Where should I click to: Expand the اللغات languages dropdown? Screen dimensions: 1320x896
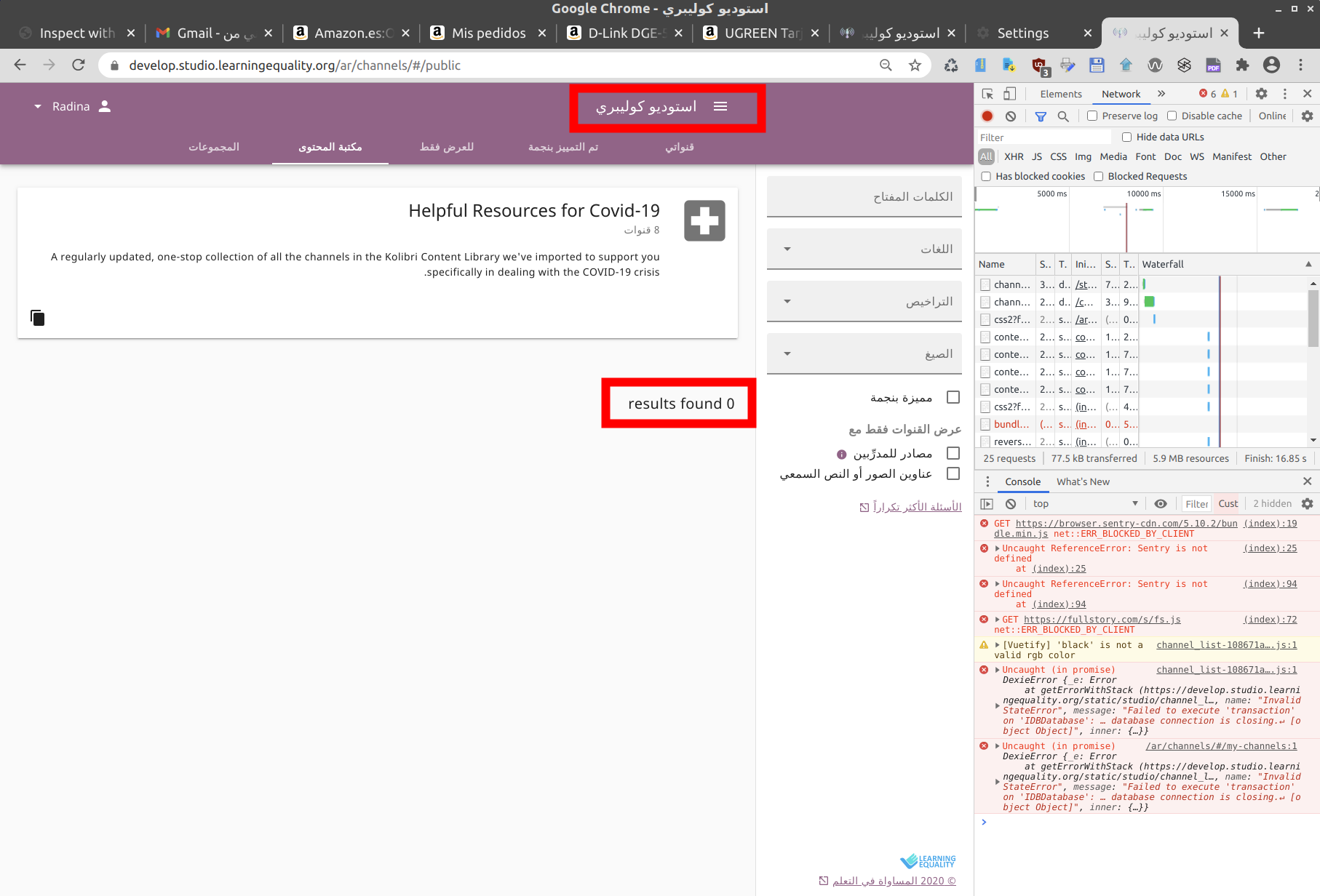tap(864, 249)
